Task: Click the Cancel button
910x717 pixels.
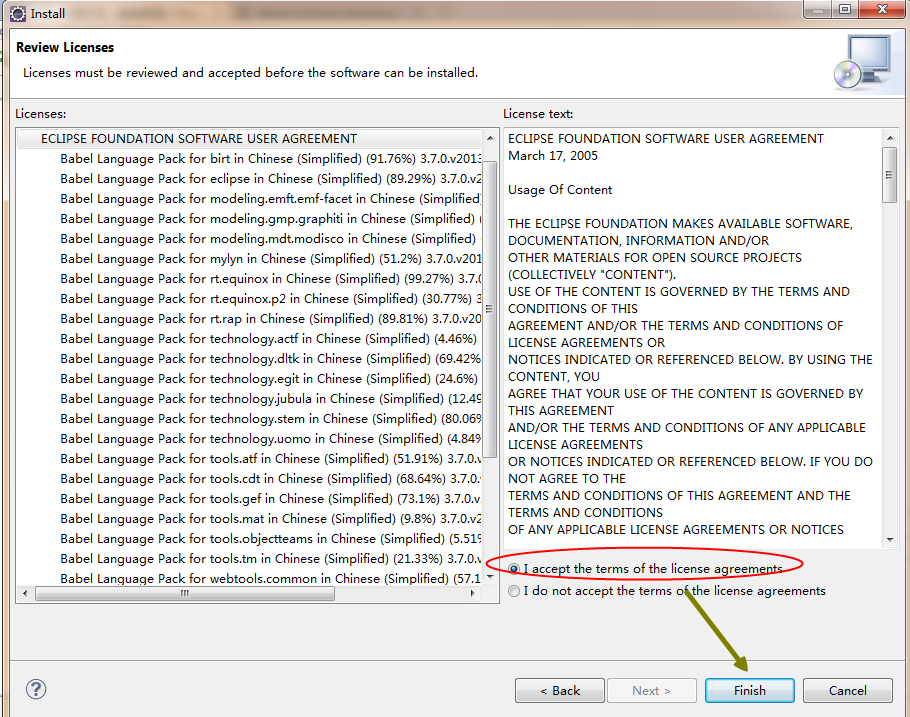Action: click(847, 690)
